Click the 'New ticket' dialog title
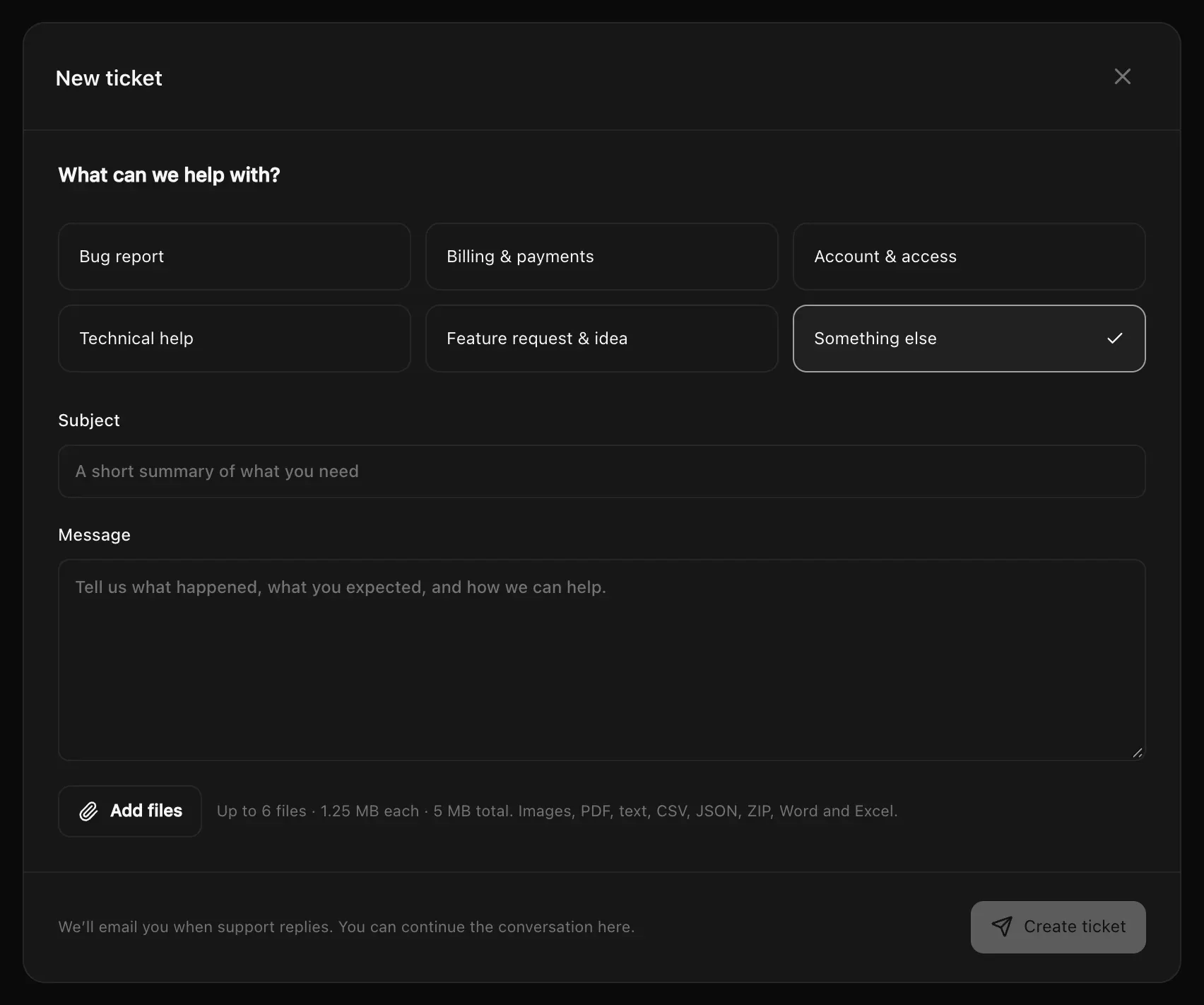This screenshot has height=1005, width=1204. click(x=109, y=78)
